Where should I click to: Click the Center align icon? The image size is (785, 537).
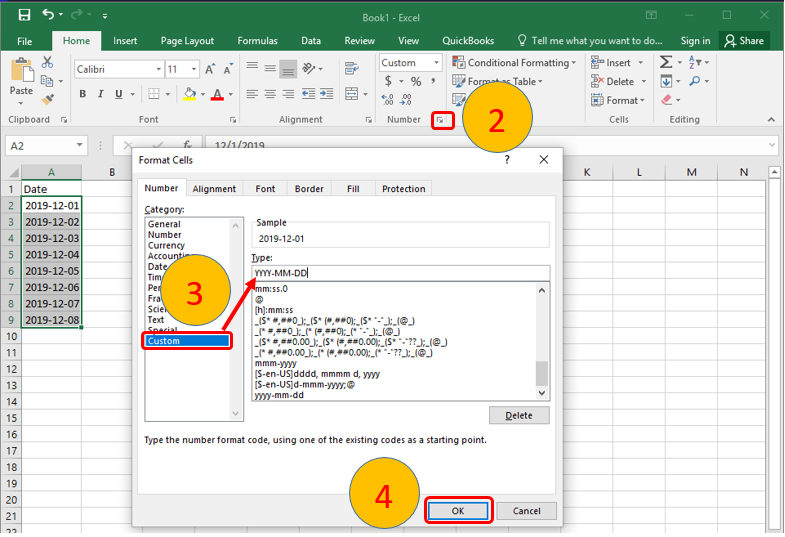point(270,94)
